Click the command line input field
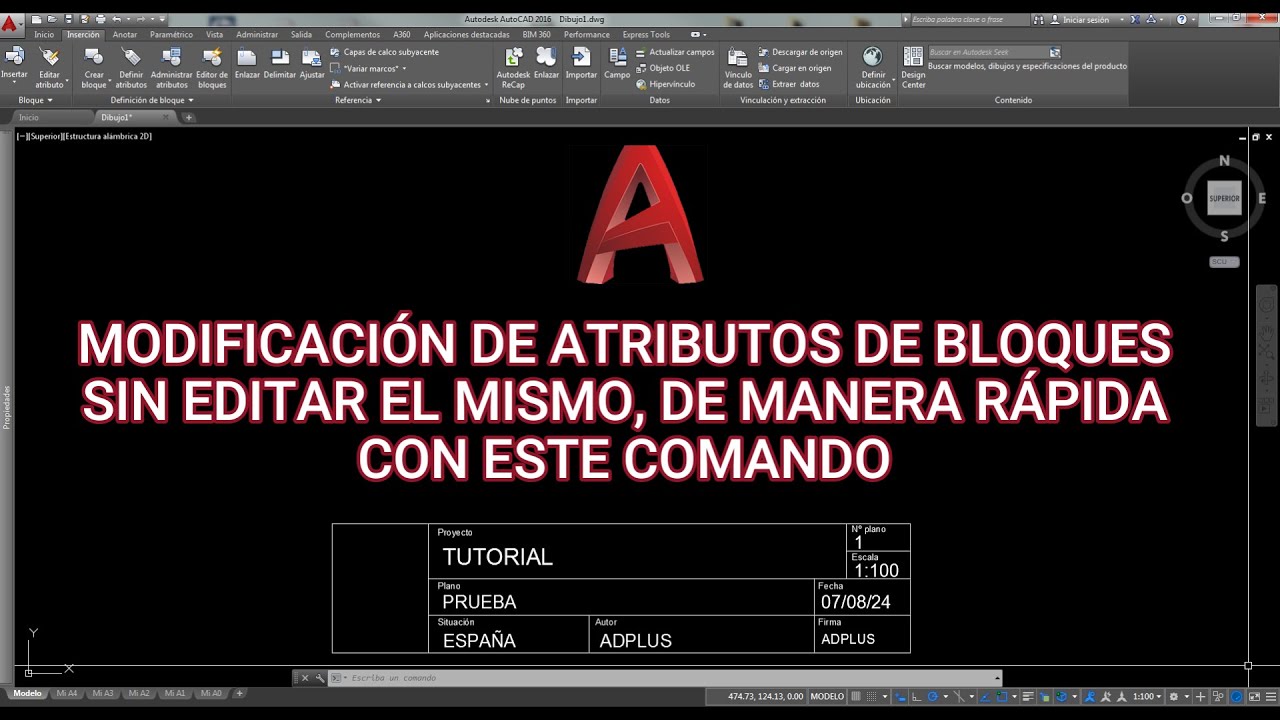Image resolution: width=1280 pixels, height=720 pixels. (670, 678)
